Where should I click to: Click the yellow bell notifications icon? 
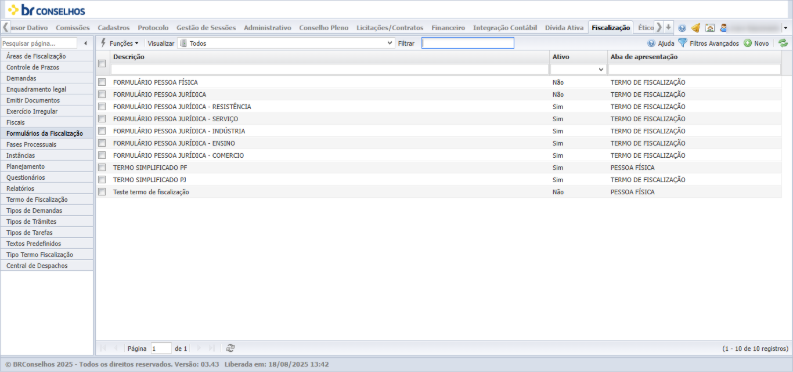pos(696,28)
